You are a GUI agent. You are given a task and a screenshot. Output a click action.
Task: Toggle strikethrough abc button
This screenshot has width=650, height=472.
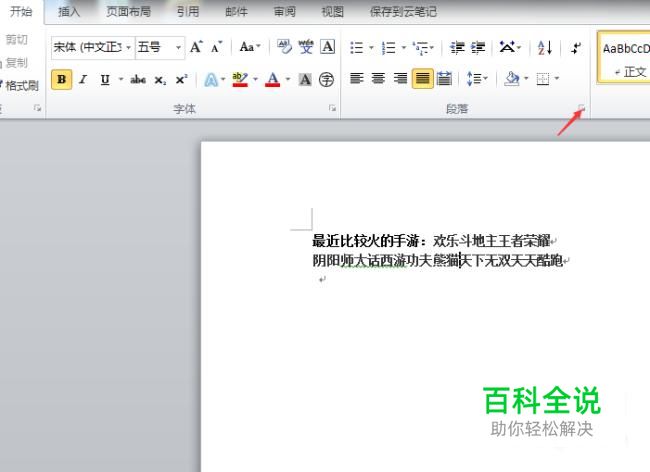click(138, 79)
